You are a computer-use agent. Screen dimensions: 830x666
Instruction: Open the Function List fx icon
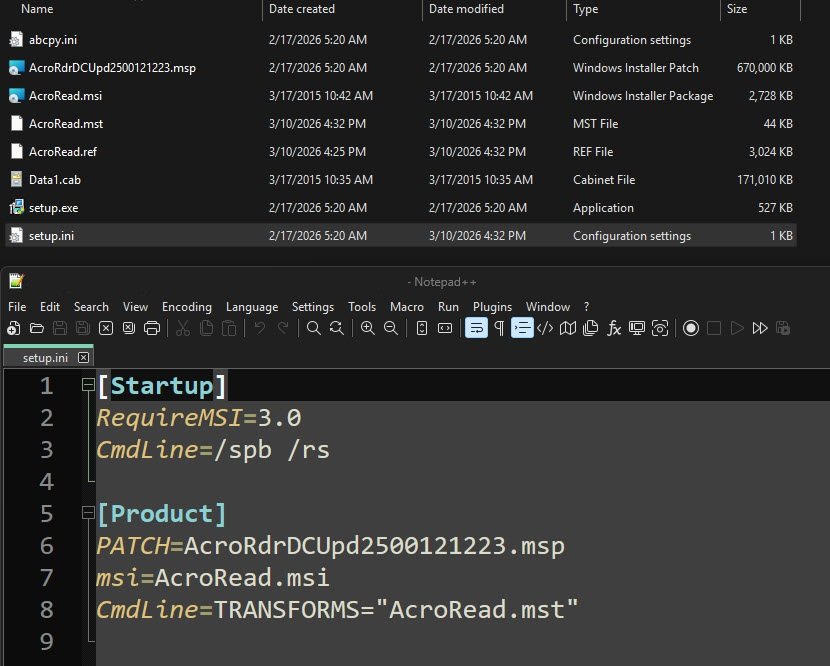coord(614,328)
